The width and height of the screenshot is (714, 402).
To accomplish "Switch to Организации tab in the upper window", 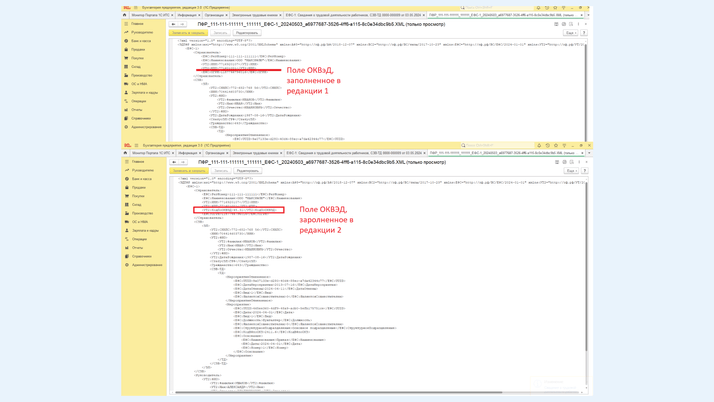I will (215, 15).
